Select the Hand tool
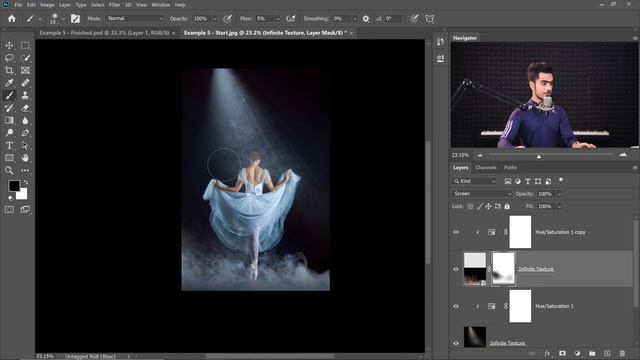The width and height of the screenshot is (640, 360). [25, 158]
